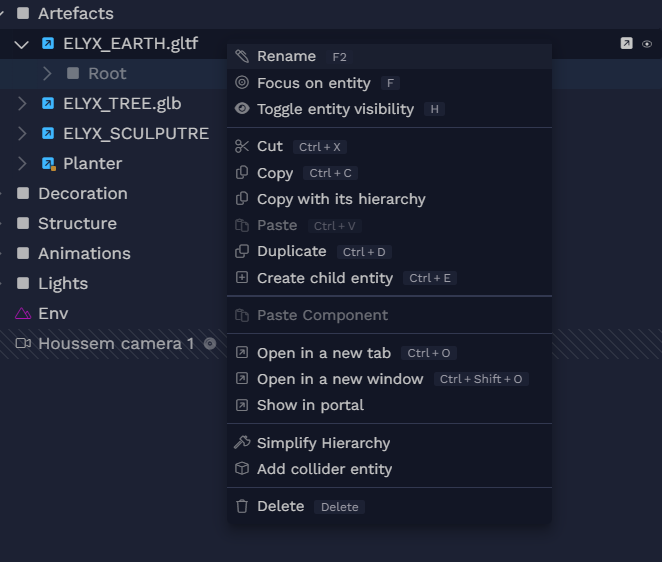Expand the Planter entity chevron
Image resolution: width=662 pixels, height=562 pixels.
pyautogui.click(x=22, y=163)
